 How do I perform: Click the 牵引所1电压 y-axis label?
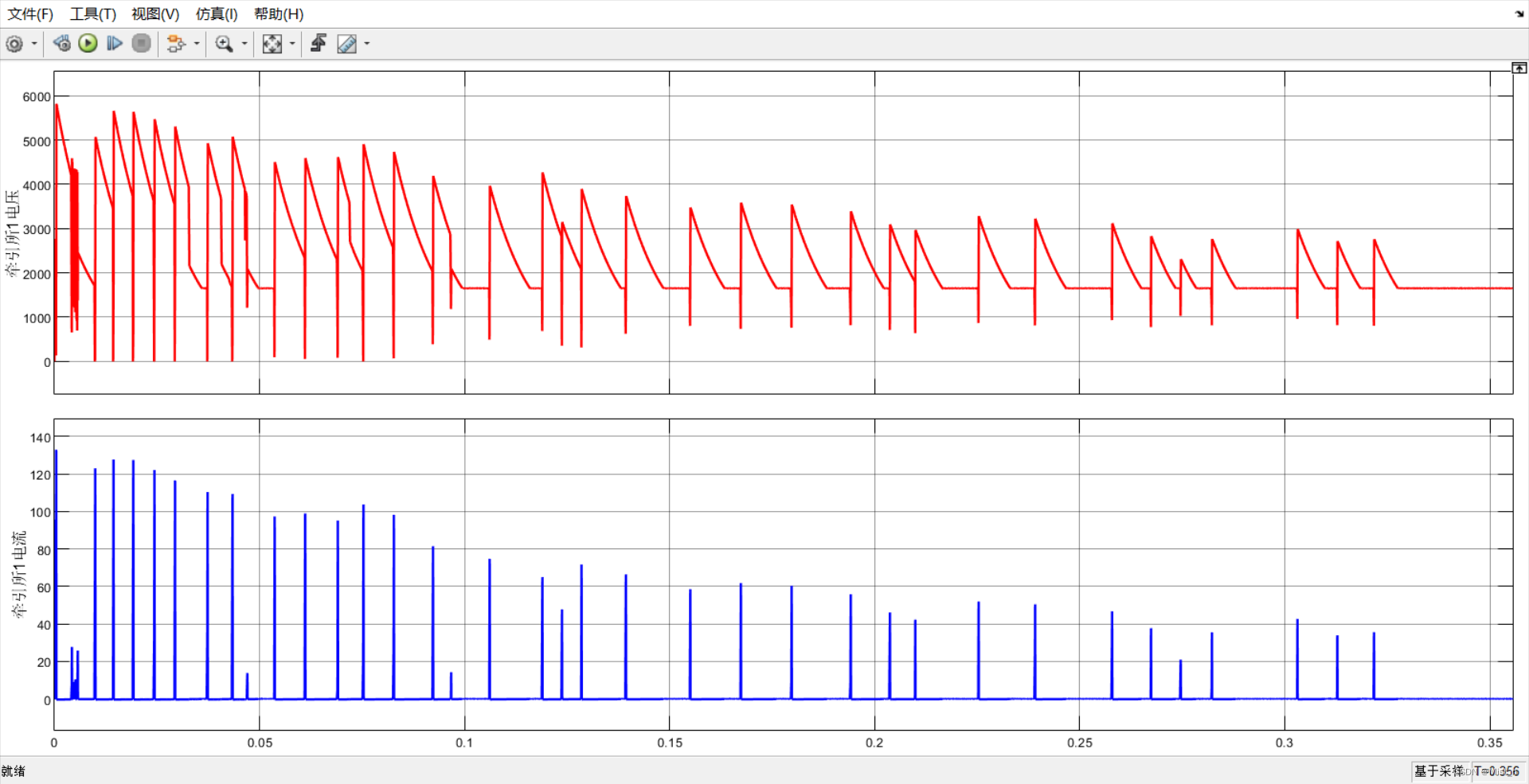tap(12, 232)
